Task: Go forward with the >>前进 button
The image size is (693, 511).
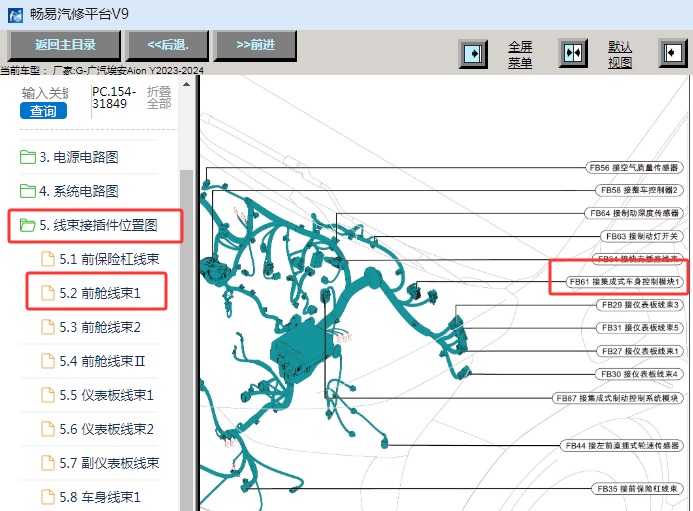Action: pos(255,45)
